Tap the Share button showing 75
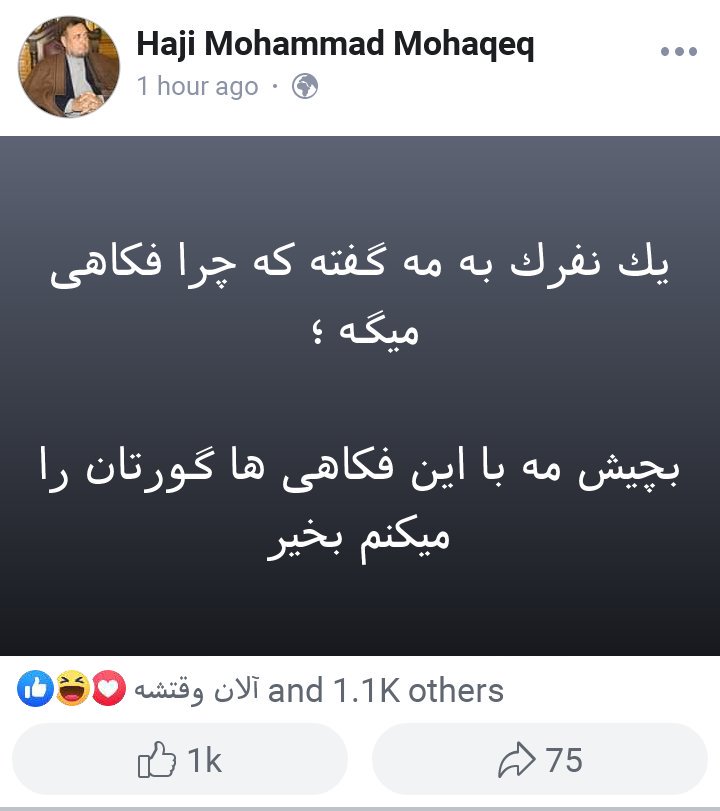Viewport: 720px width, 811px height. click(539, 759)
